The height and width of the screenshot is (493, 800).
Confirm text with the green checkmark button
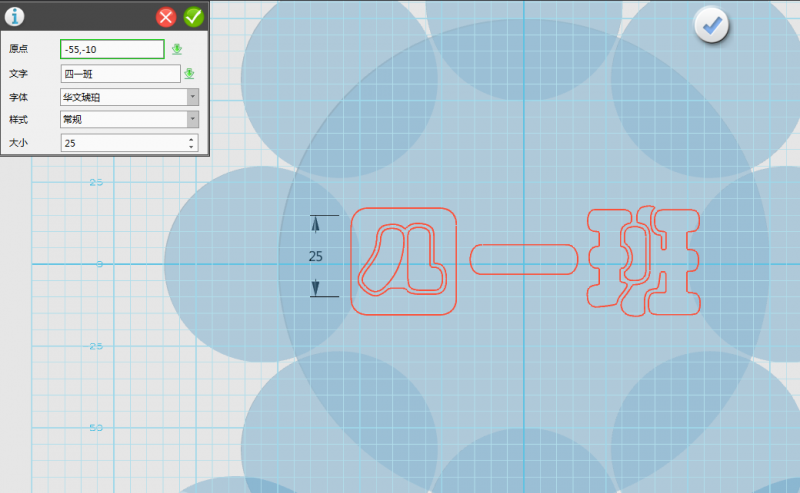(x=193, y=17)
